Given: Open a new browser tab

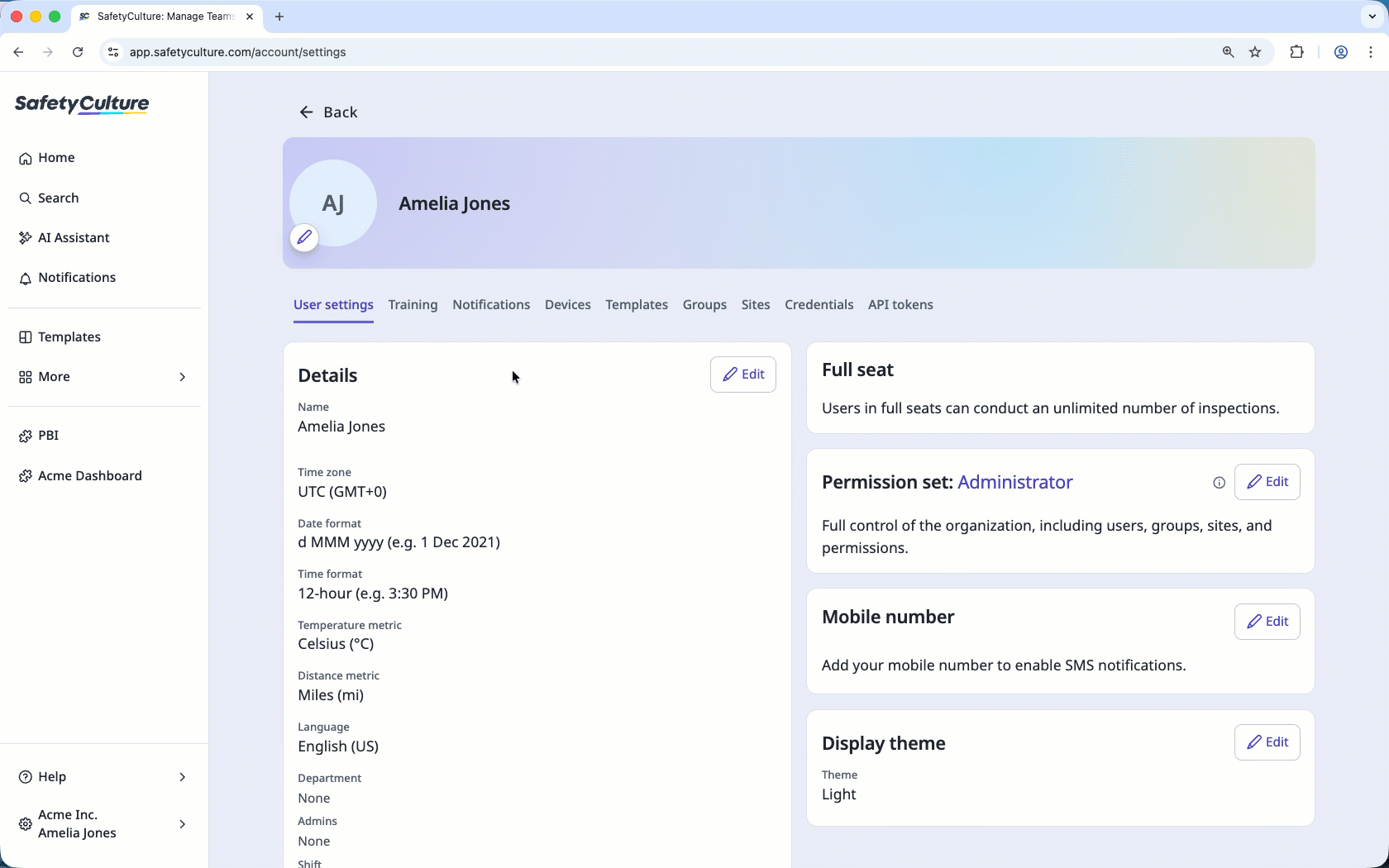Looking at the screenshot, I should pyautogui.click(x=279, y=17).
